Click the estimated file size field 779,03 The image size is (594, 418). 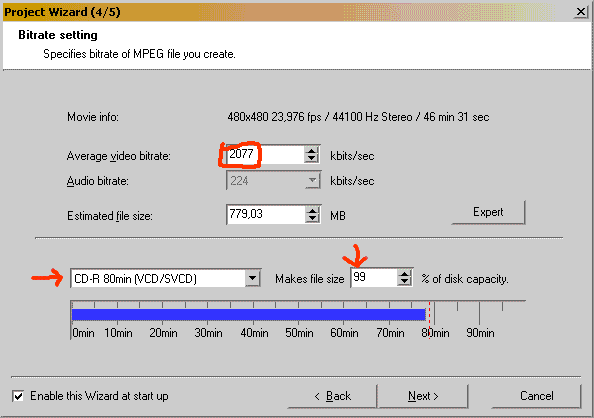tap(266, 214)
